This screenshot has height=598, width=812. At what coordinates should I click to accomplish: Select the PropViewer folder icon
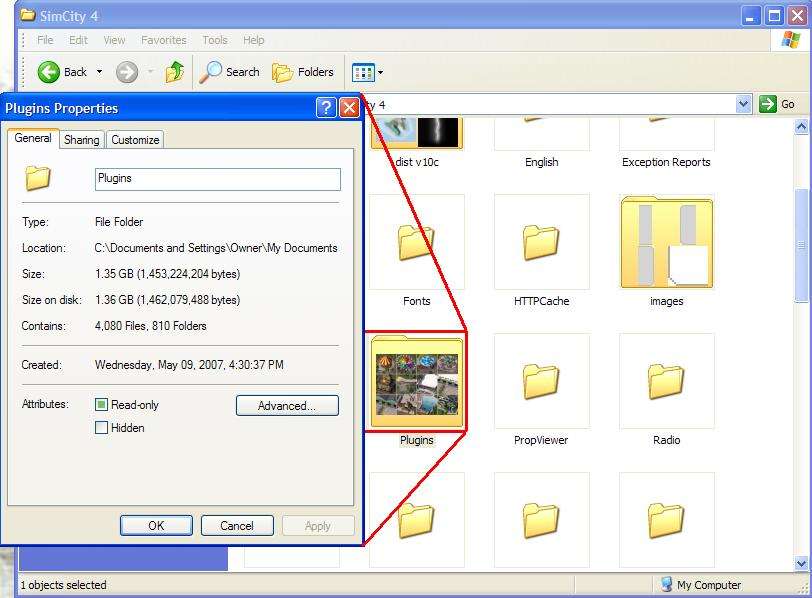click(x=542, y=382)
